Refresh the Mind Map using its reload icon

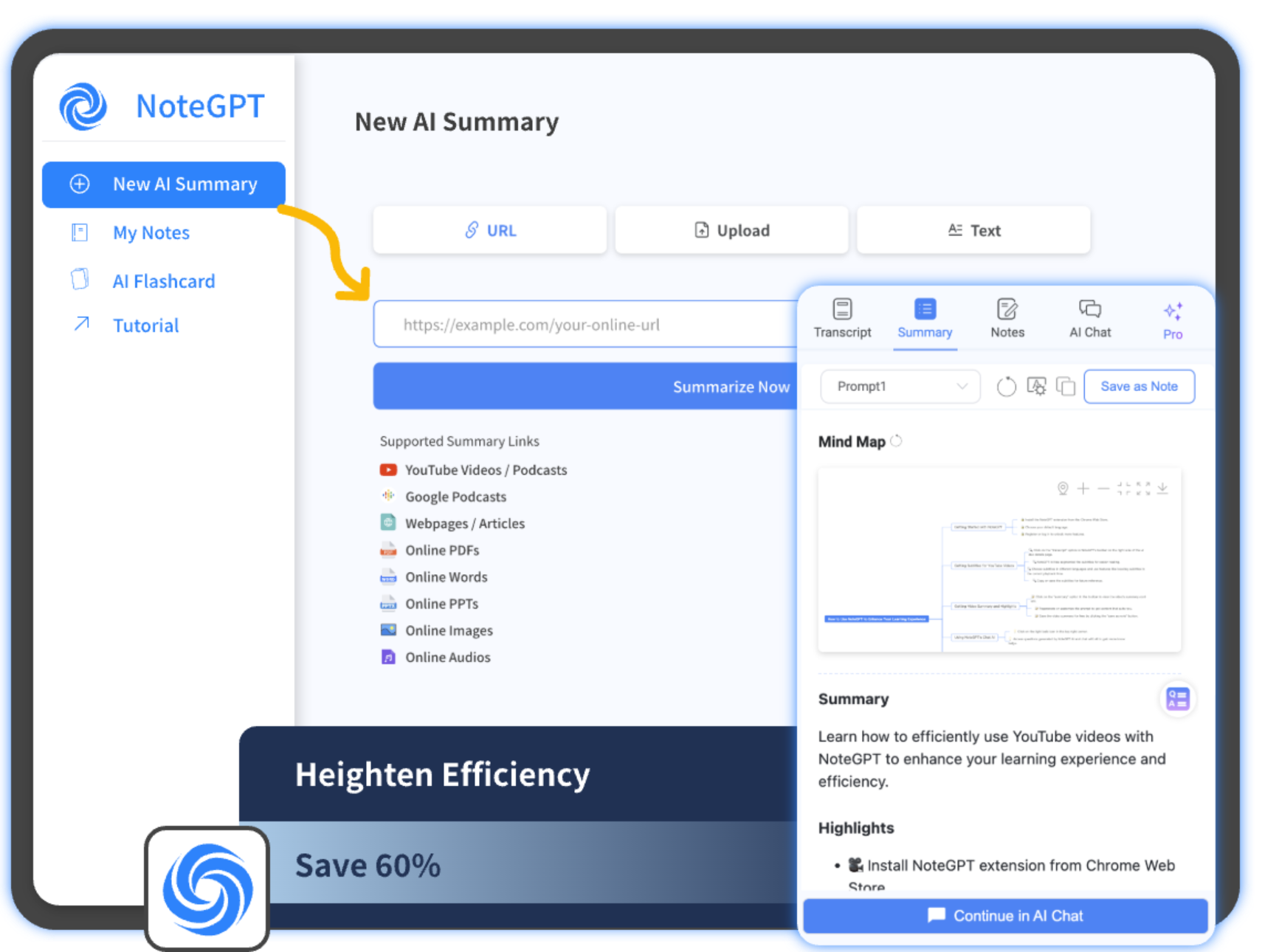point(896,441)
